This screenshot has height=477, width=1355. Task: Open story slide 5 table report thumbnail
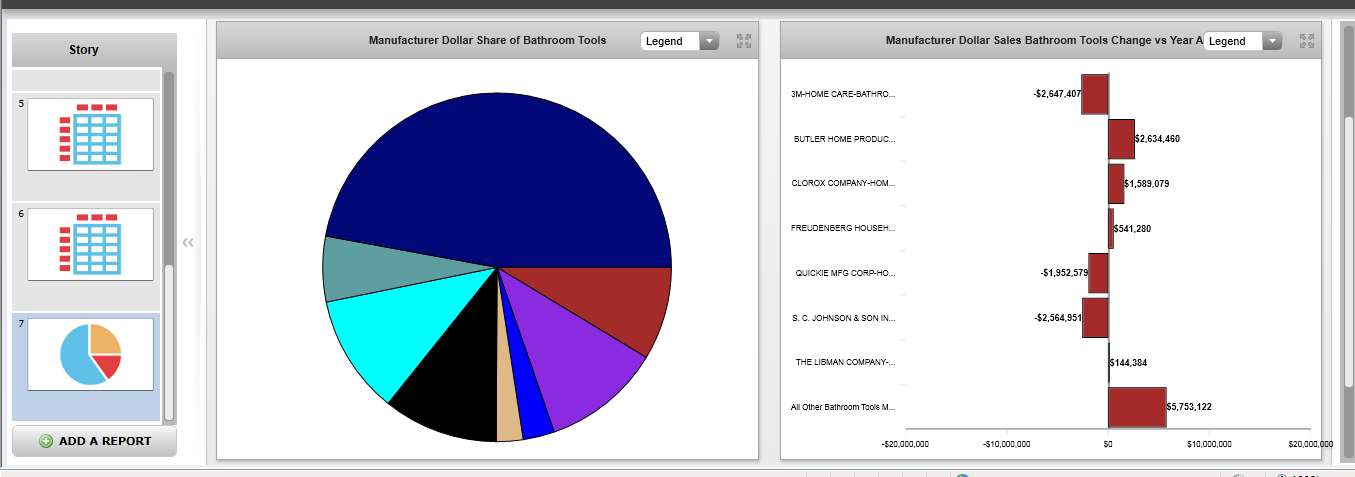point(90,134)
